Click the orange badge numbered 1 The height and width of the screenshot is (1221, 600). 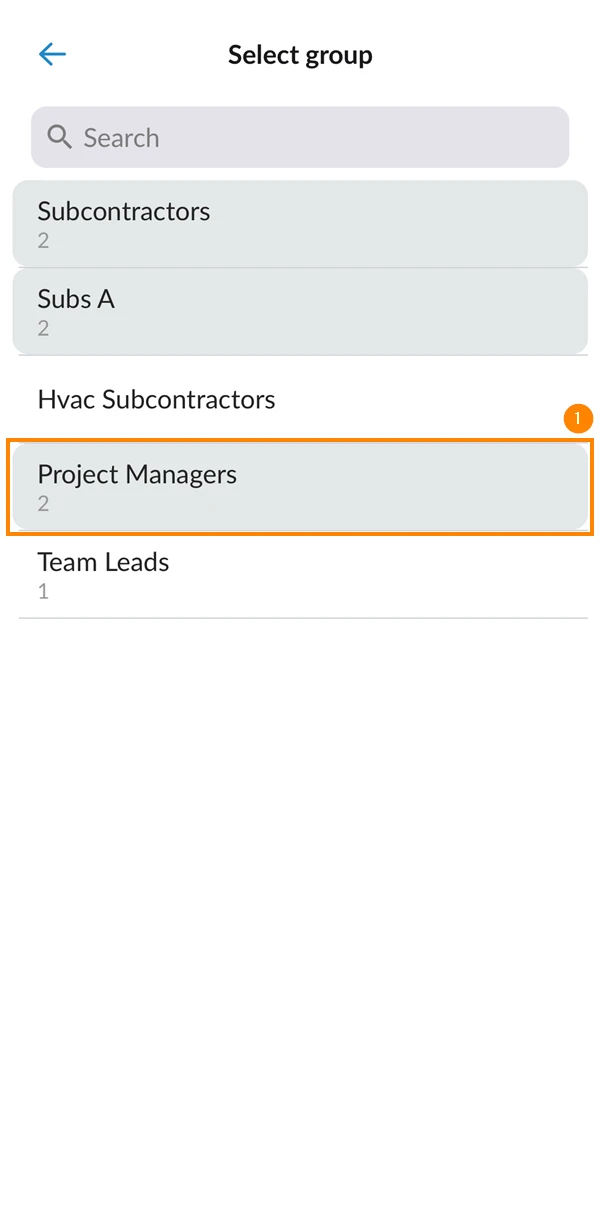(x=578, y=418)
